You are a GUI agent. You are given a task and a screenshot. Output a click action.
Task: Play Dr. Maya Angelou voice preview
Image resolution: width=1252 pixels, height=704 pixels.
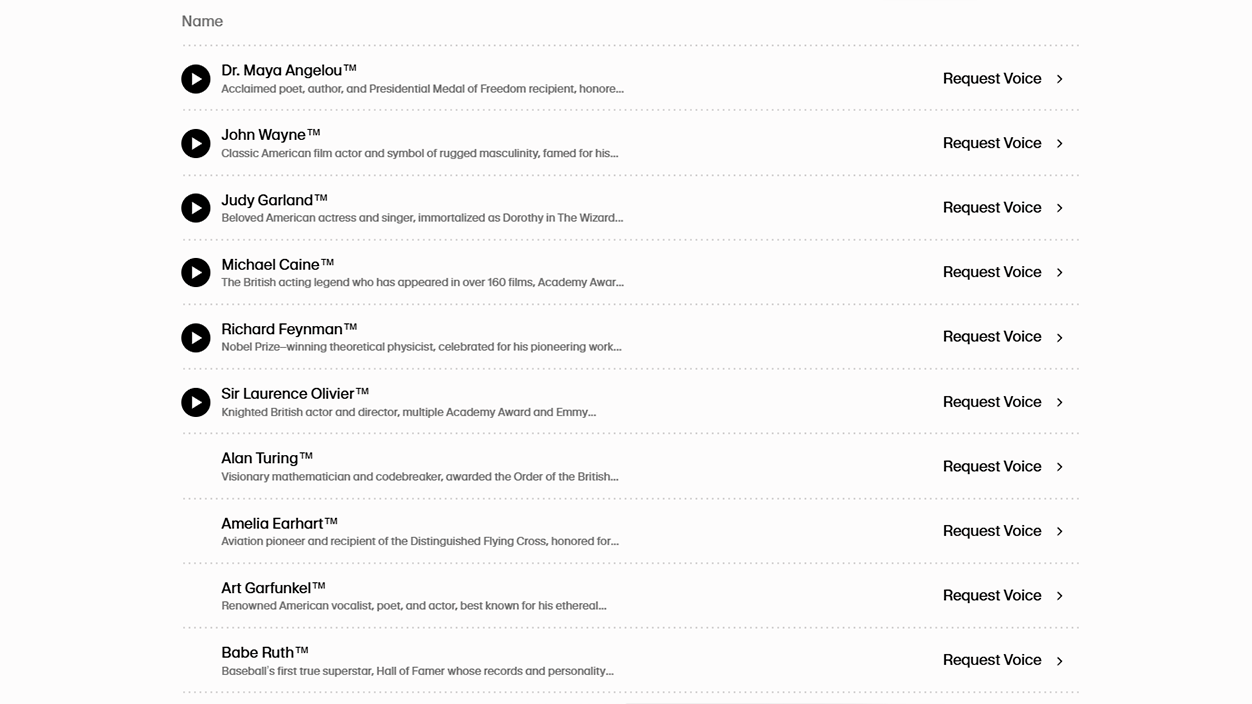pyautogui.click(x=196, y=79)
